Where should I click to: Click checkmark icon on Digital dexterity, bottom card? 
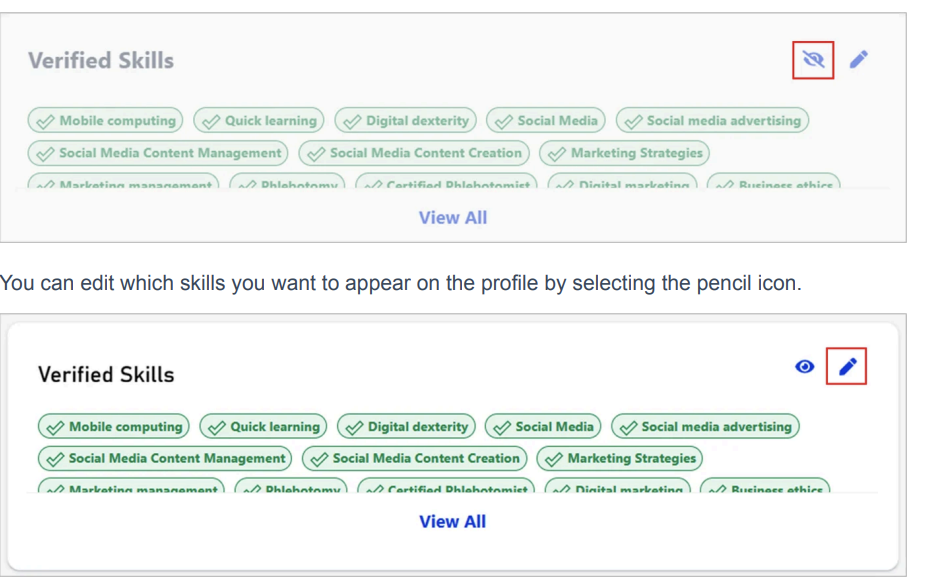pos(353,427)
